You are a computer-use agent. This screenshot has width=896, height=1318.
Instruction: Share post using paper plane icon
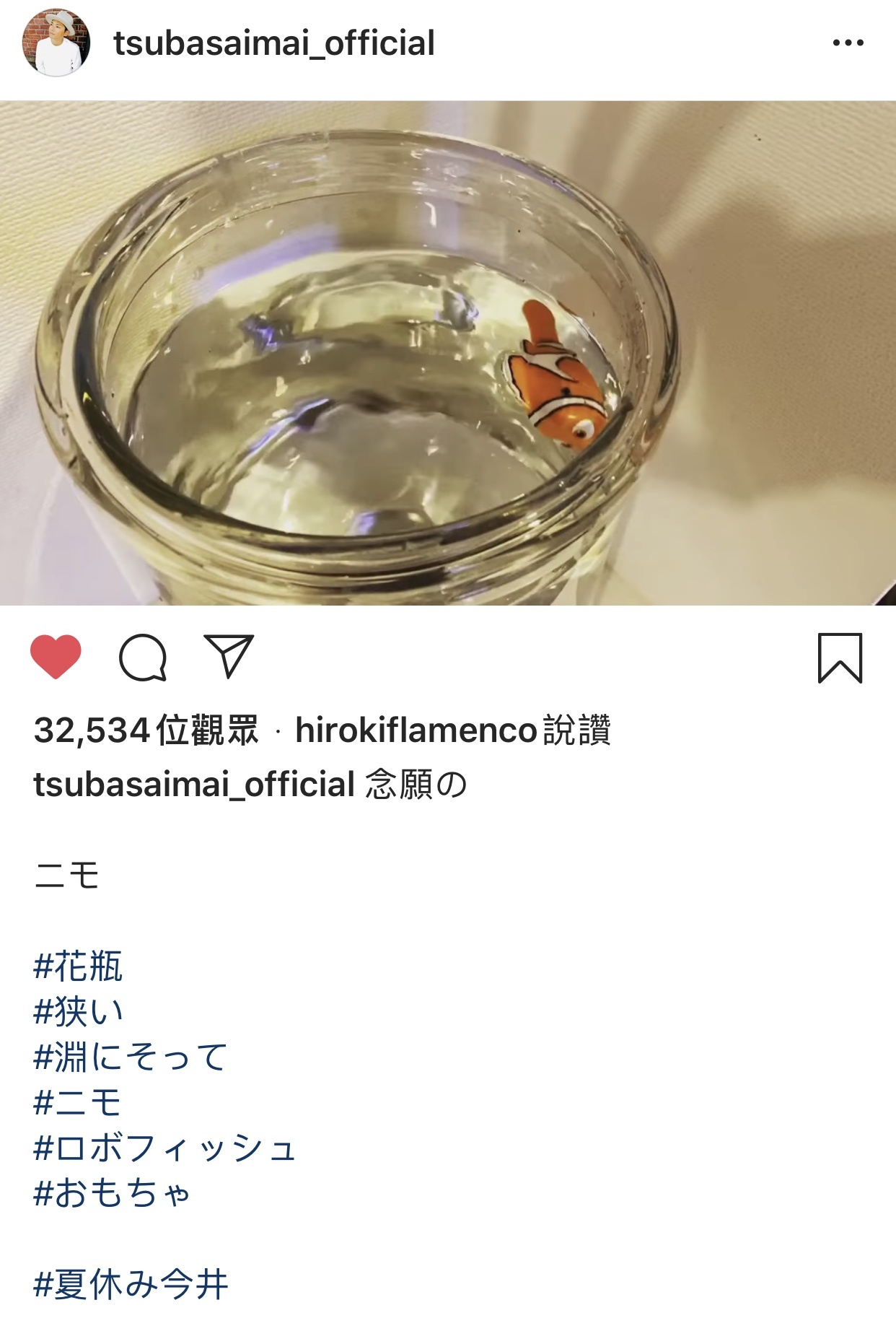(229, 655)
